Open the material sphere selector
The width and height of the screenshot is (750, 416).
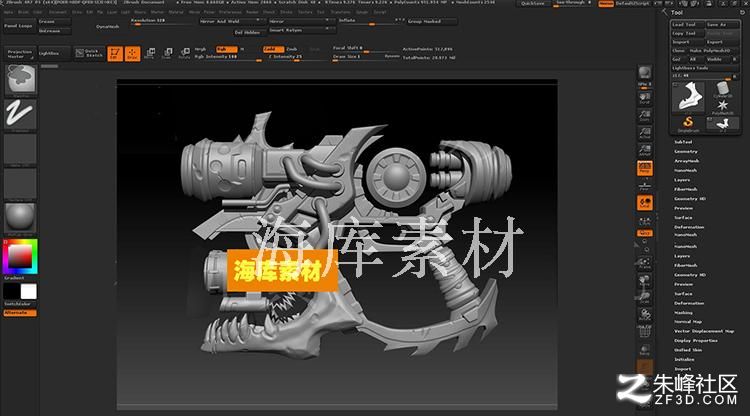click(21, 218)
